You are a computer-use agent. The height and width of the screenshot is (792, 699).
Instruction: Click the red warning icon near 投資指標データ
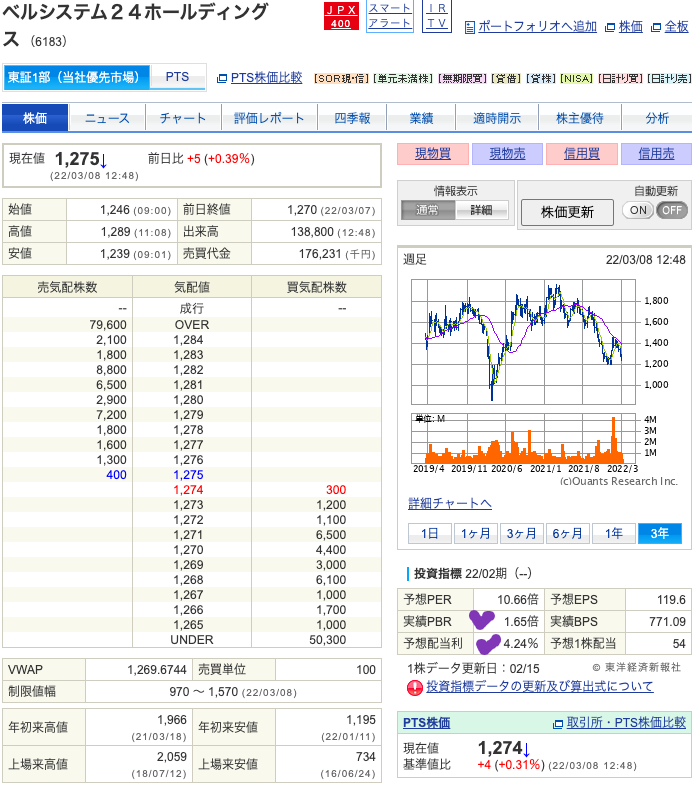tap(415, 687)
